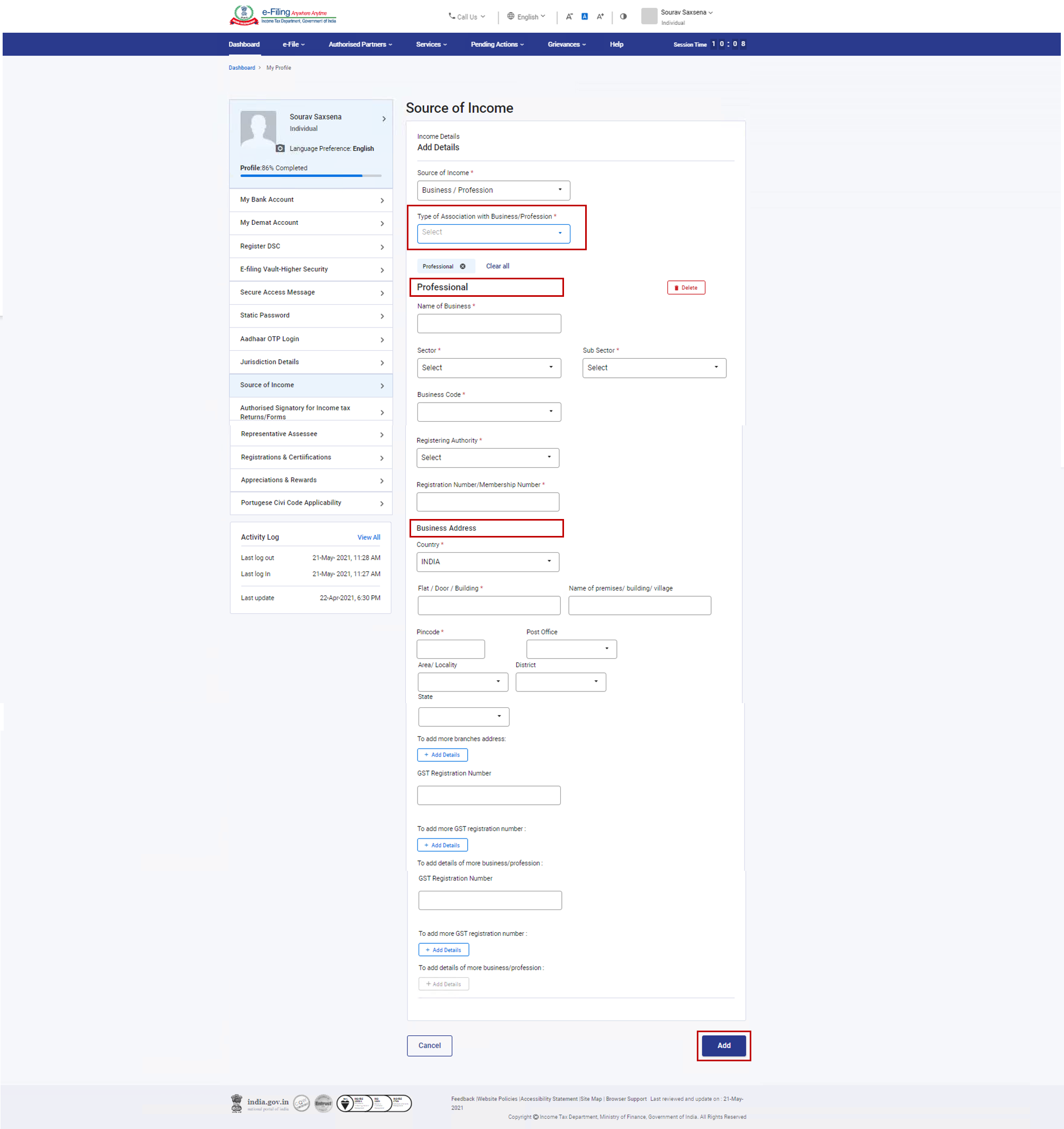Toggle the default blue A font size setting
1064x1129 pixels.
click(584, 16)
